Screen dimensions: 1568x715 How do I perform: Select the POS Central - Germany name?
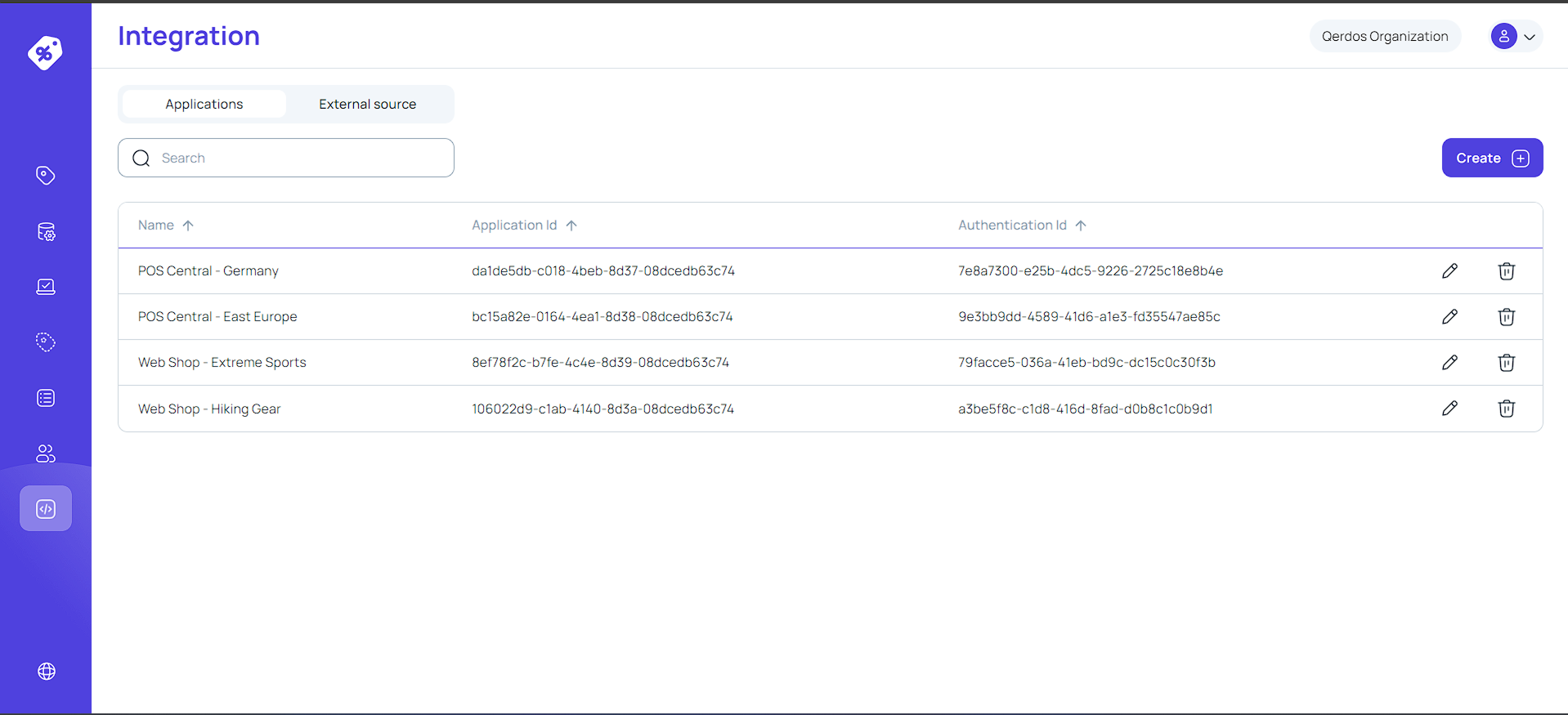[208, 271]
